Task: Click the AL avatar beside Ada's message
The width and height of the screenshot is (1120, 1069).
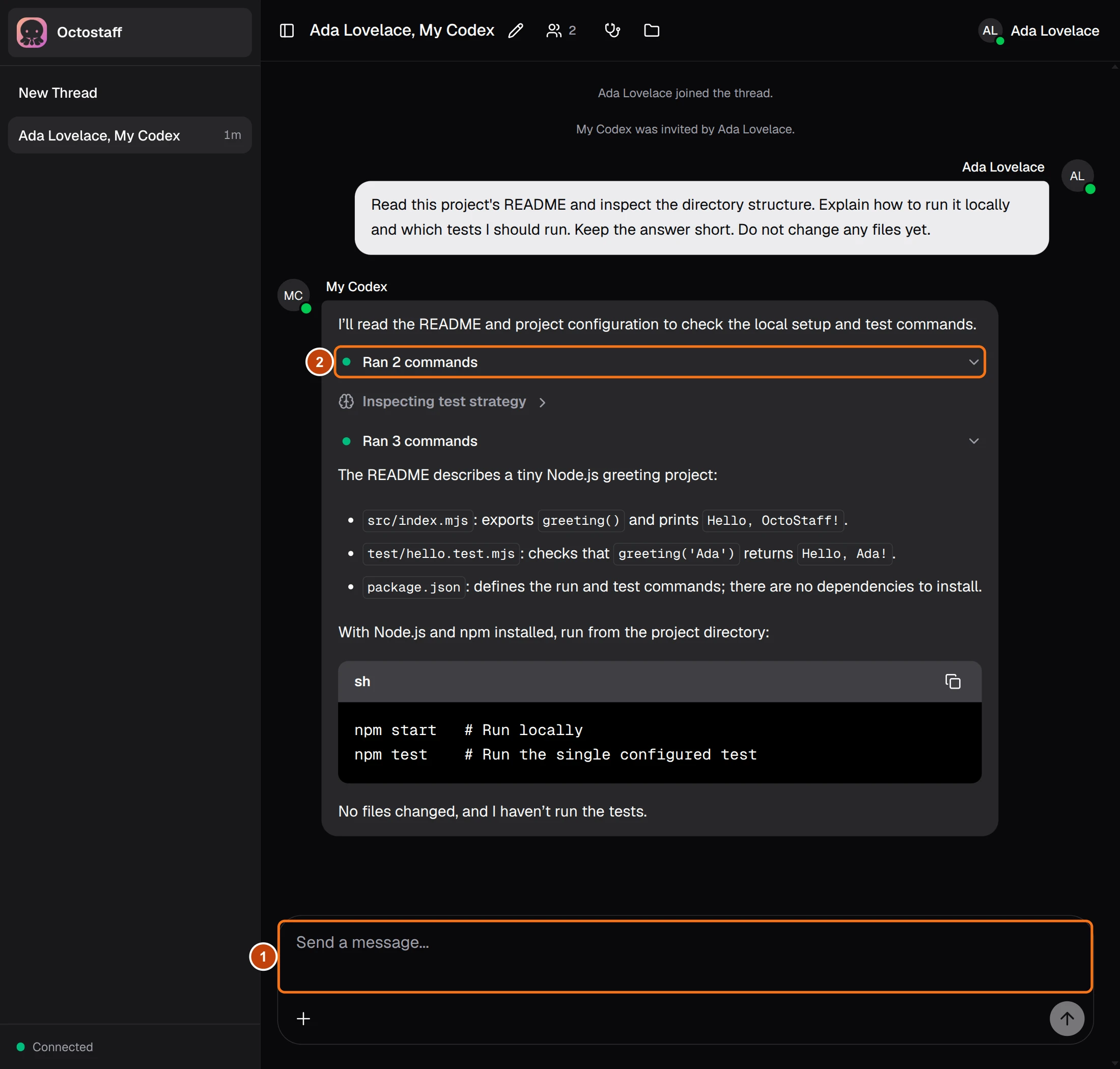Action: 1077,176
